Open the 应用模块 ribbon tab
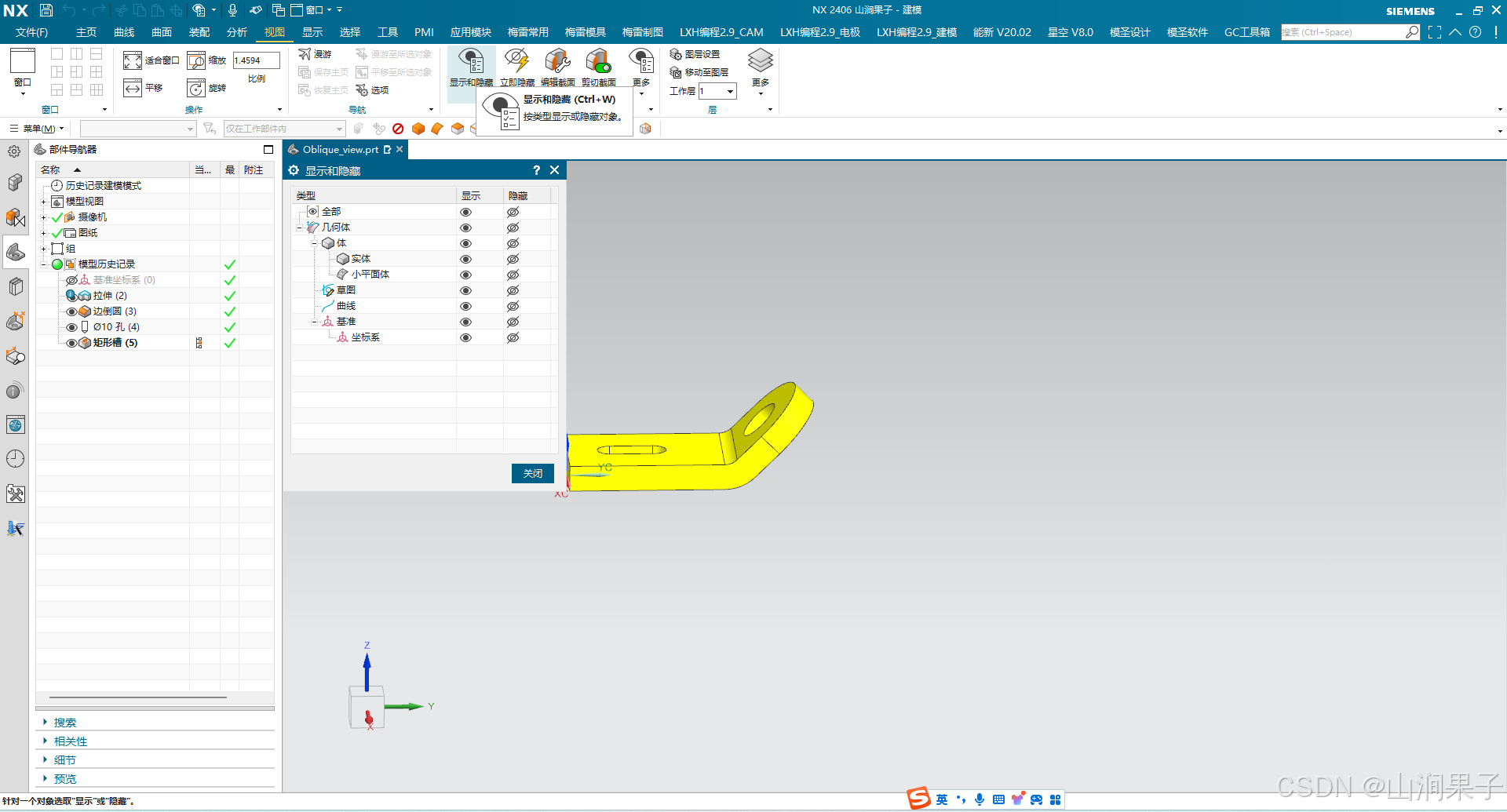 (x=471, y=32)
